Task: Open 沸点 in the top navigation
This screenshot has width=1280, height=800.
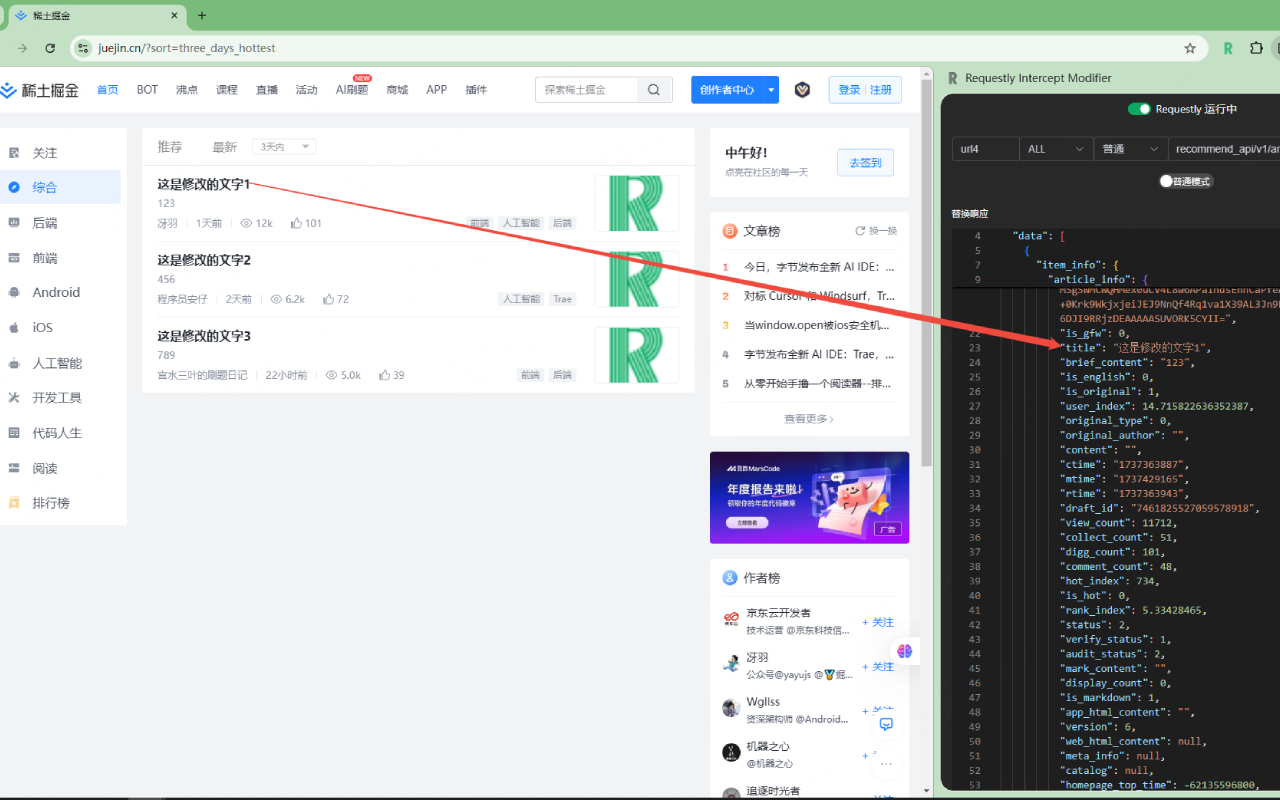Action: tap(187, 90)
